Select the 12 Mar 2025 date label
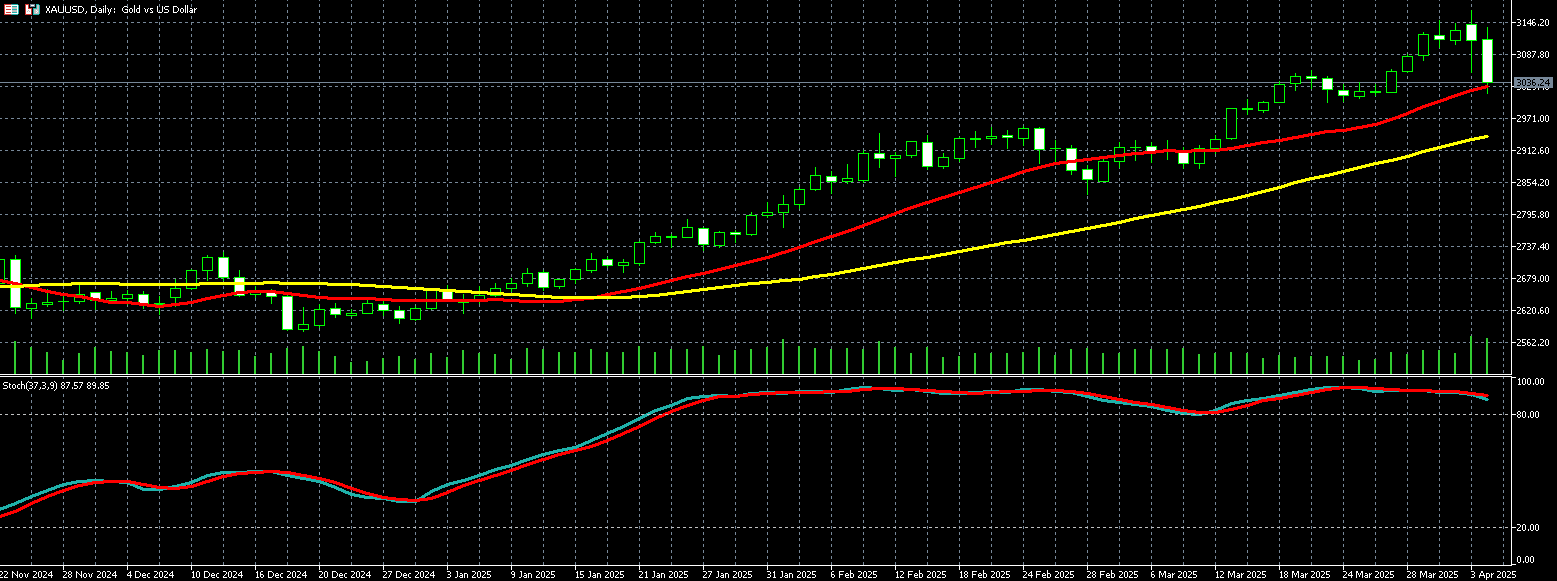1557x581 pixels. pos(1240,575)
